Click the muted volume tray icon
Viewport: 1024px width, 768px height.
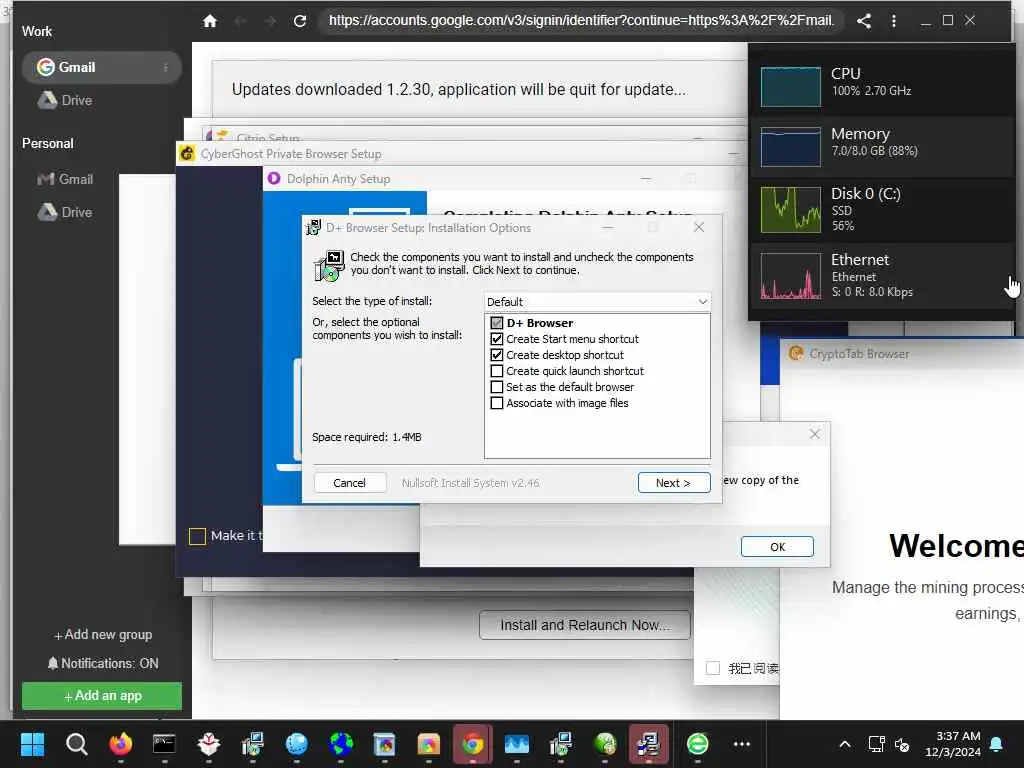pos(902,744)
